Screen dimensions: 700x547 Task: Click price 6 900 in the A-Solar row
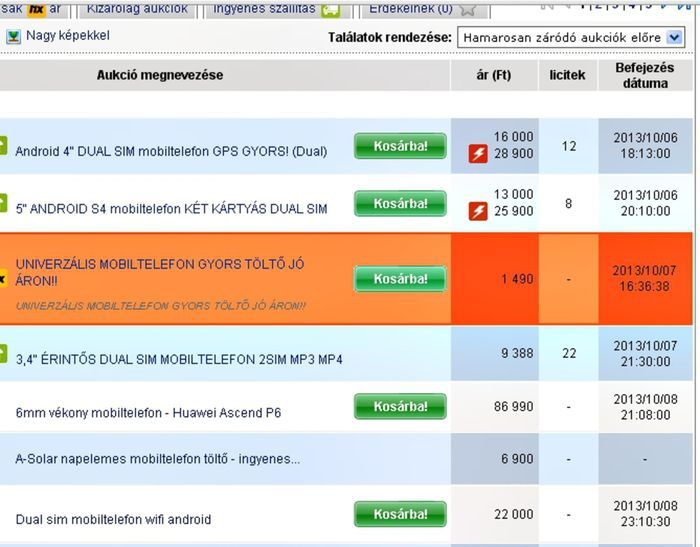click(x=517, y=459)
